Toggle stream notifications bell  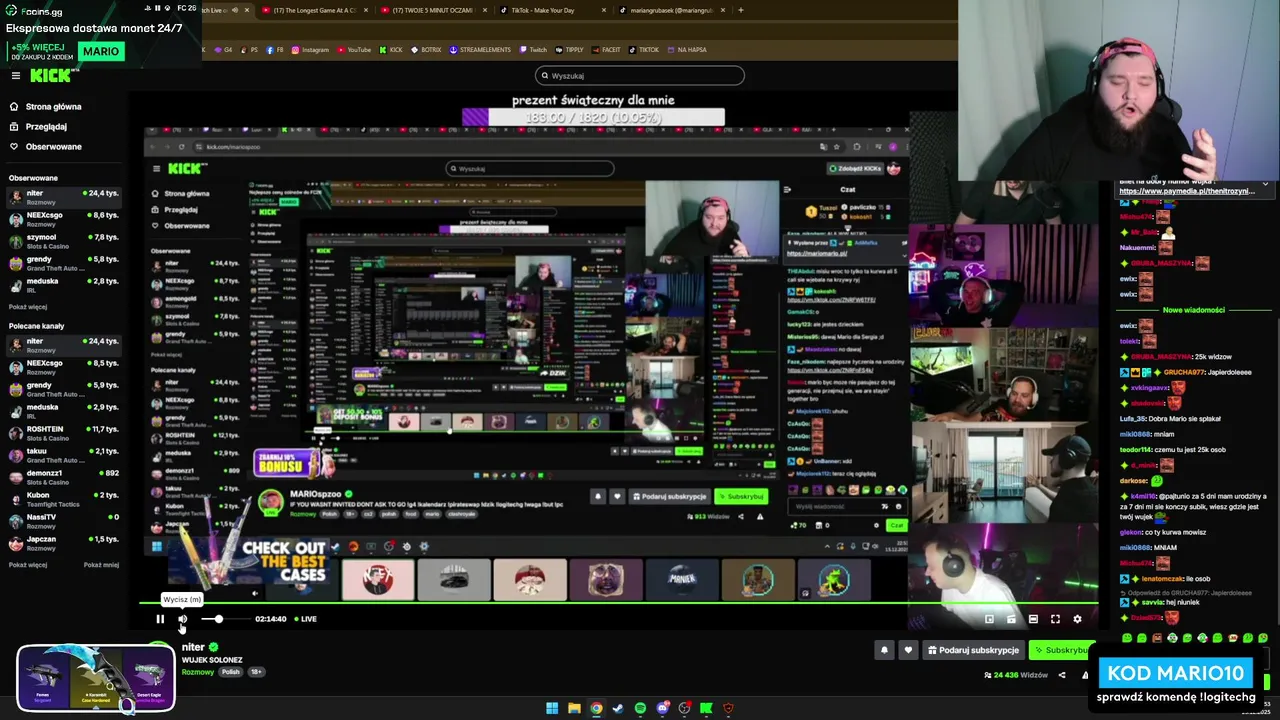pos(884,650)
